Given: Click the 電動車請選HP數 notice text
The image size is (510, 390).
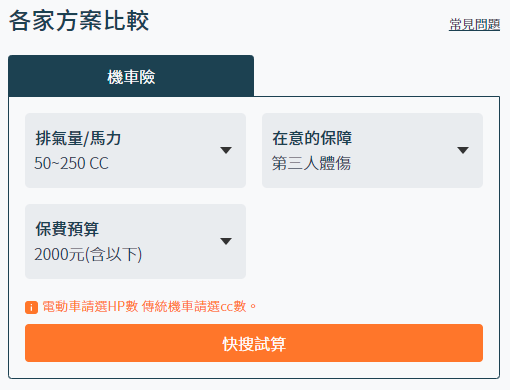Looking at the screenshot, I should (x=90, y=306).
